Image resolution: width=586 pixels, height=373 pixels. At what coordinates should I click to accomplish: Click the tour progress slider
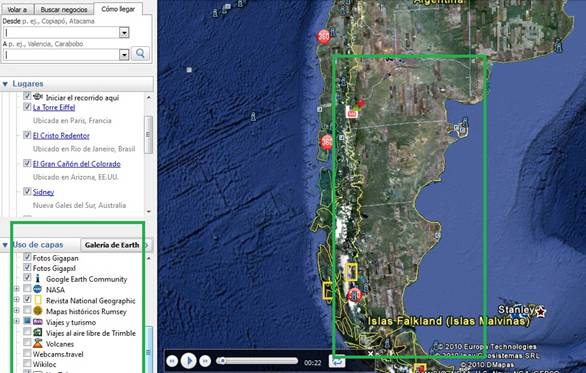pyautogui.click(x=257, y=361)
